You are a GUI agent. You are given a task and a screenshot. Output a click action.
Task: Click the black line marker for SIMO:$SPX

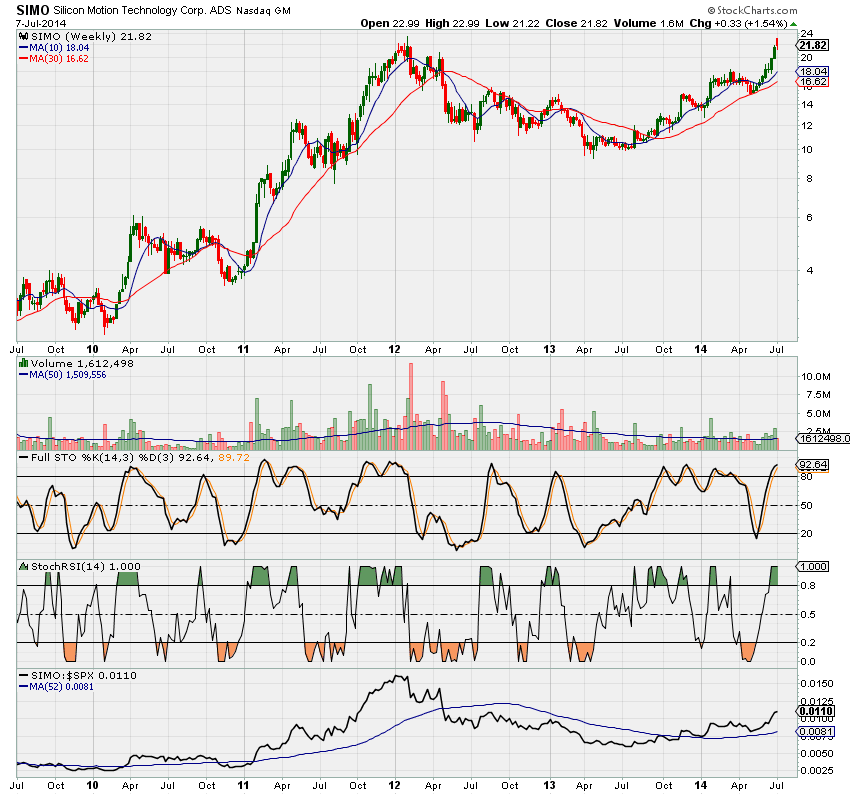click(x=23, y=675)
